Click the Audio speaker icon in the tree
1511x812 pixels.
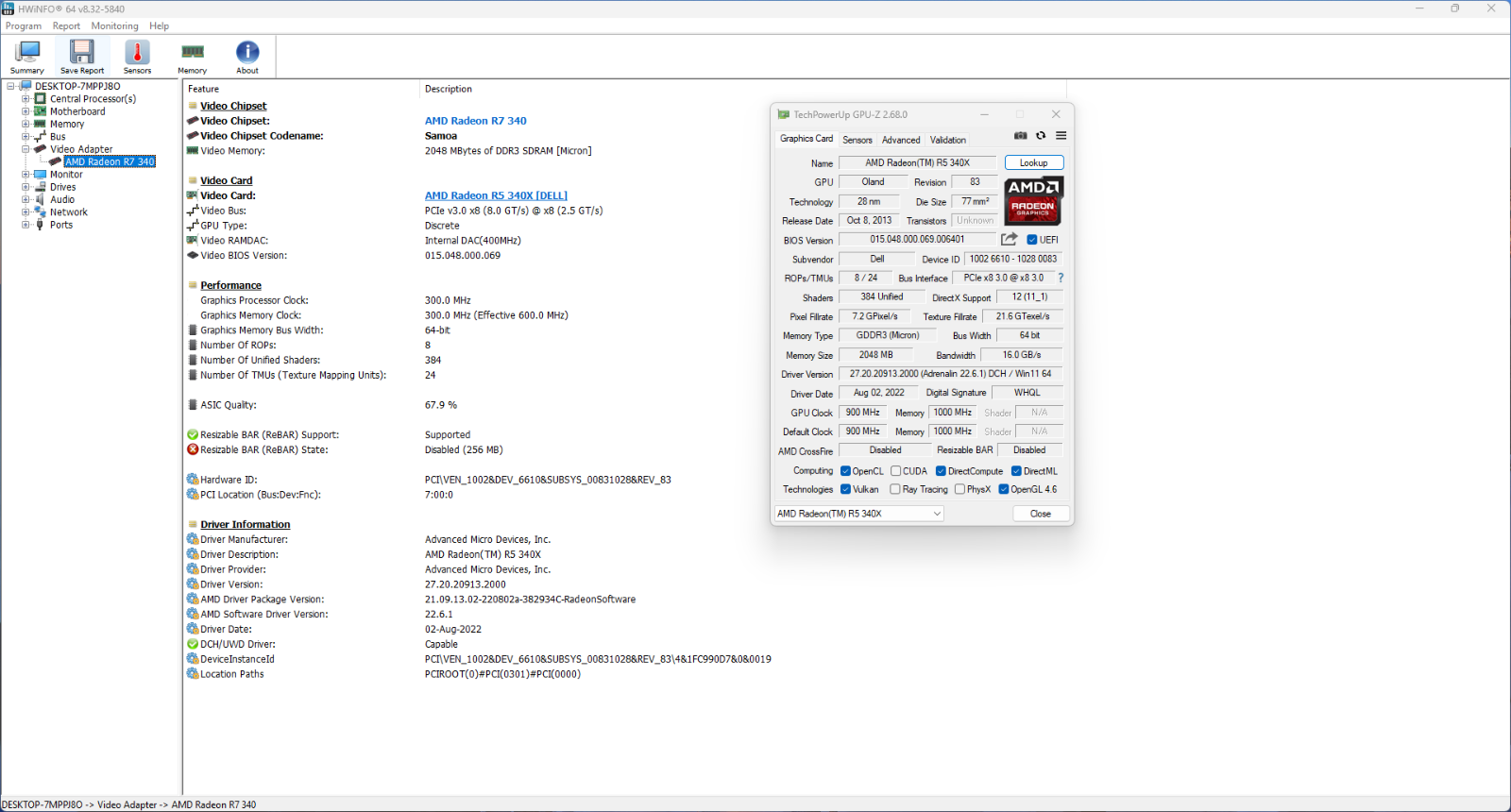pyautogui.click(x=41, y=199)
